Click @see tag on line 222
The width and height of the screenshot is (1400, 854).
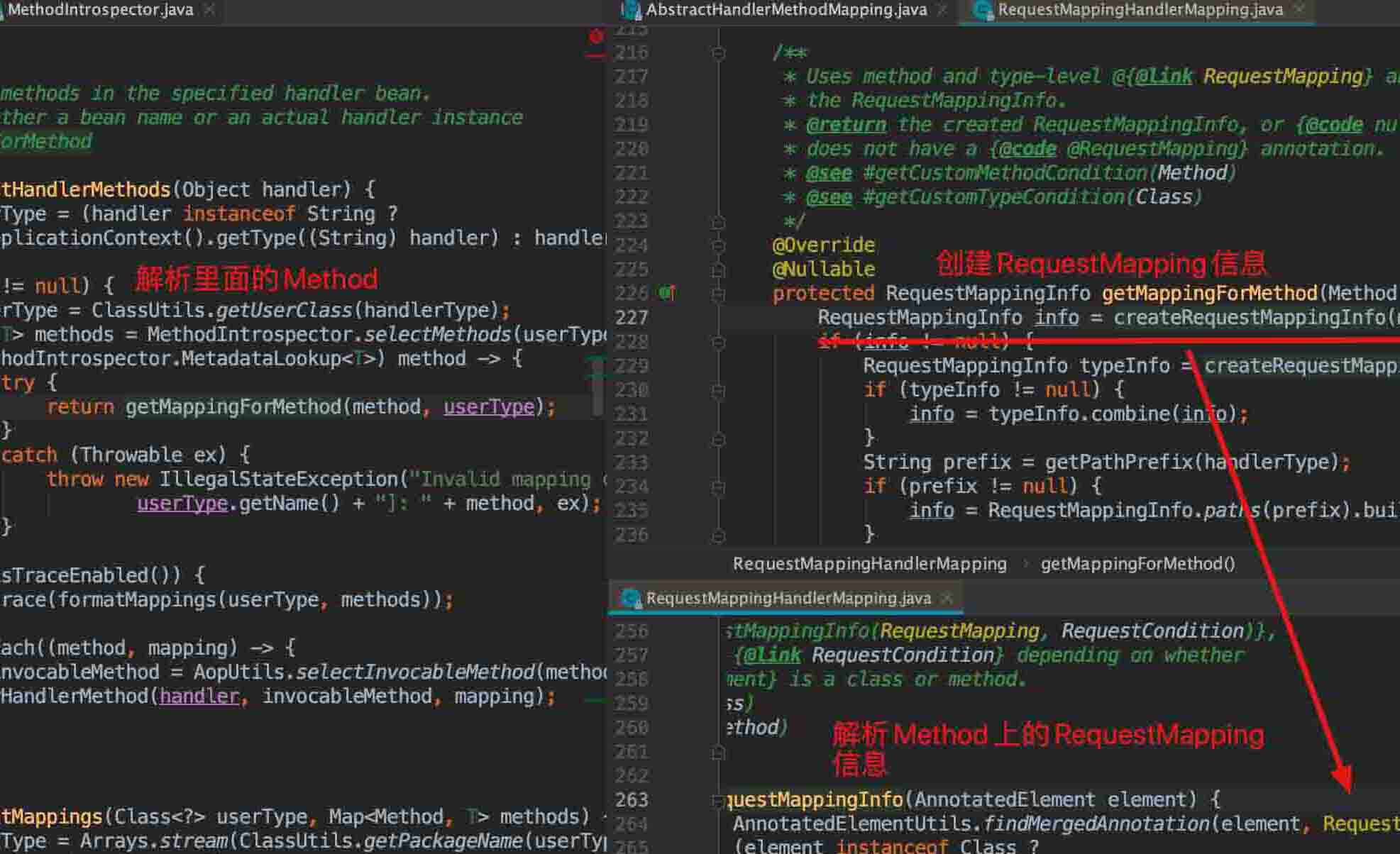pos(829,197)
